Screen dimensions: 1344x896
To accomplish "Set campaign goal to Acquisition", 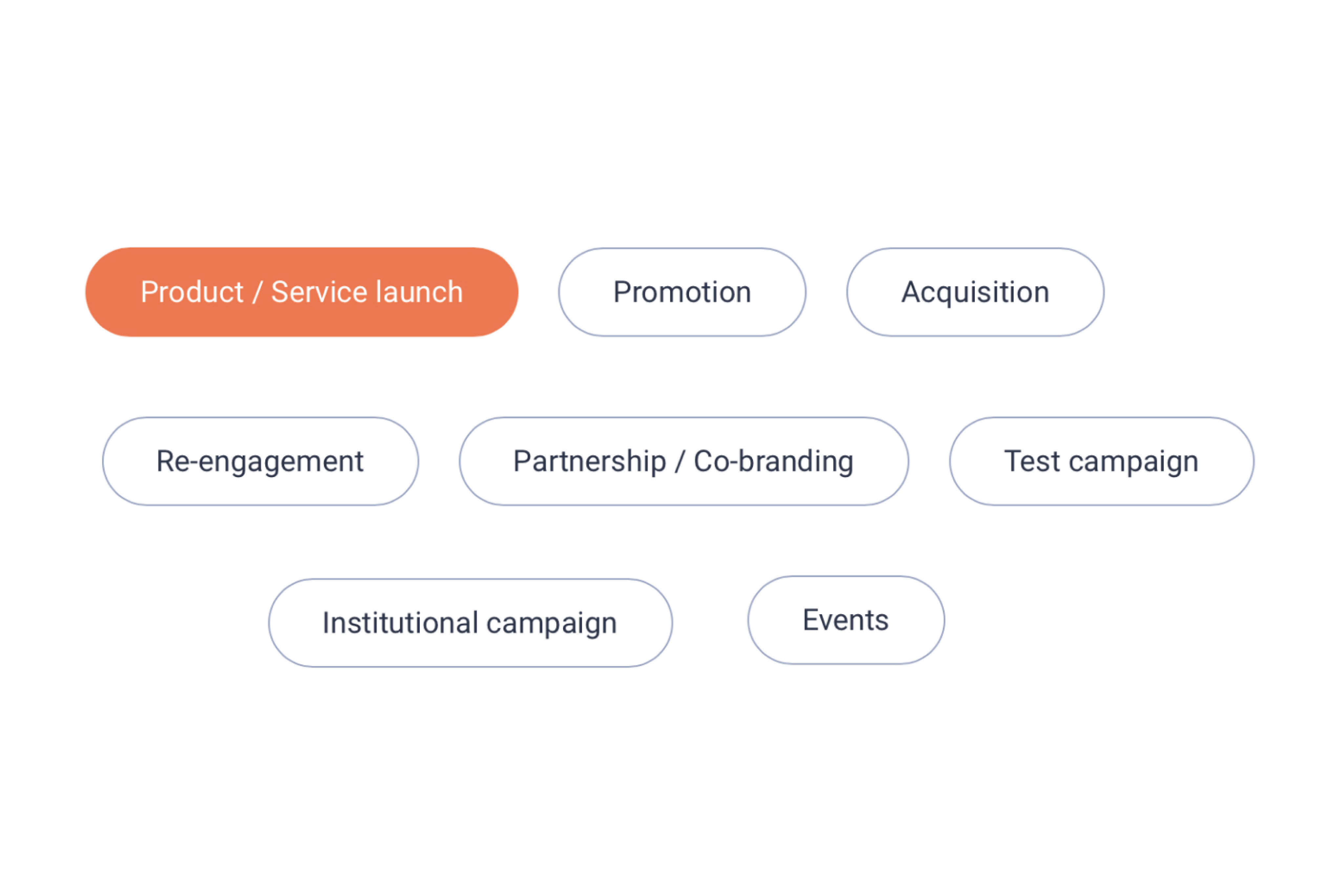I will pos(975,292).
